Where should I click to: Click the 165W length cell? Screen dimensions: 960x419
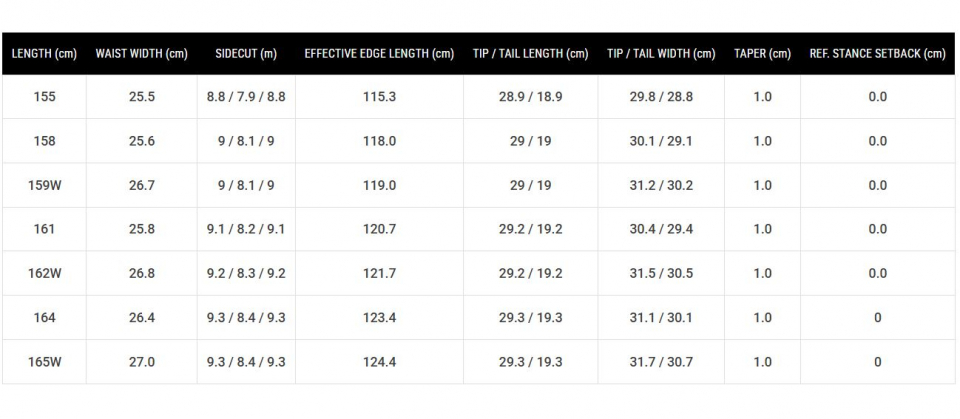click(44, 362)
